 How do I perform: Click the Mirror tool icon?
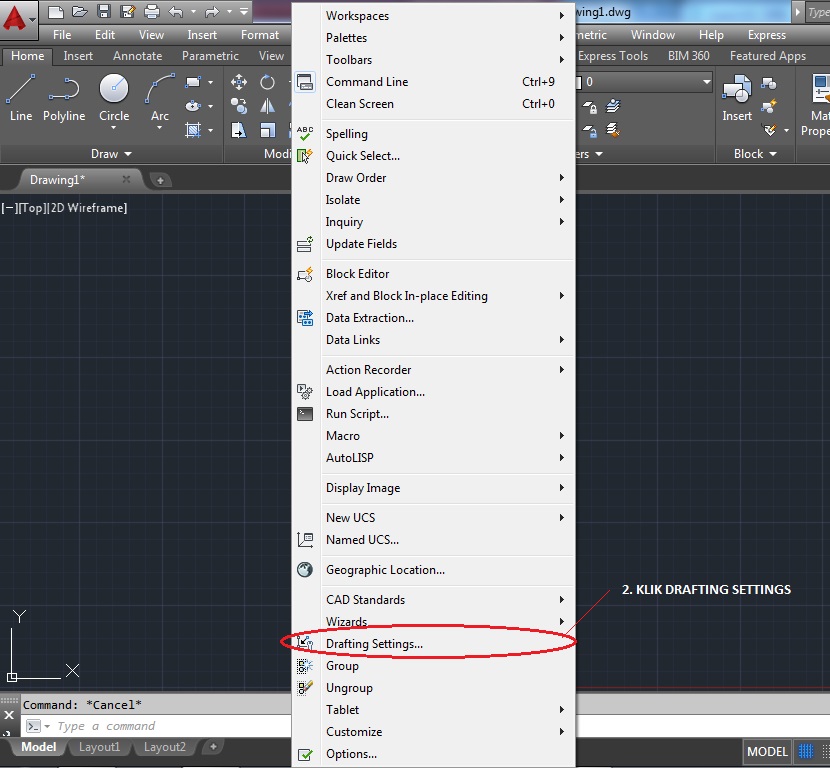[x=267, y=107]
